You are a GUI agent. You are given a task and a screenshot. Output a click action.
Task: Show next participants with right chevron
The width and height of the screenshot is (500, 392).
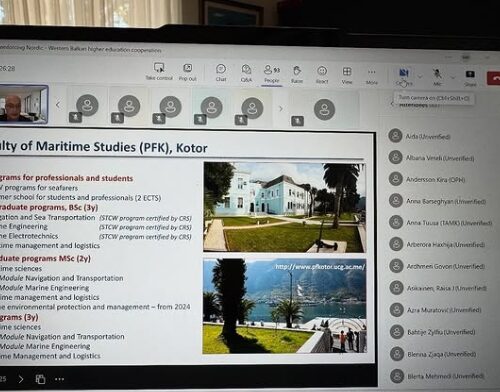(x=281, y=108)
